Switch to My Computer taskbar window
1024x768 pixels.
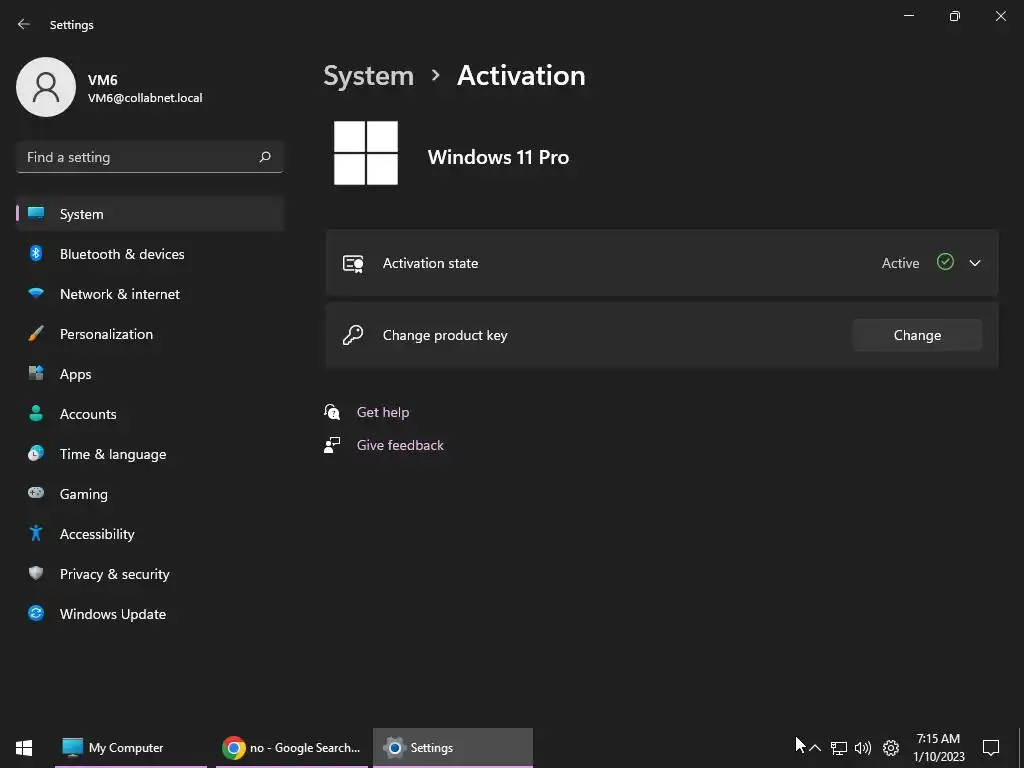coord(131,748)
